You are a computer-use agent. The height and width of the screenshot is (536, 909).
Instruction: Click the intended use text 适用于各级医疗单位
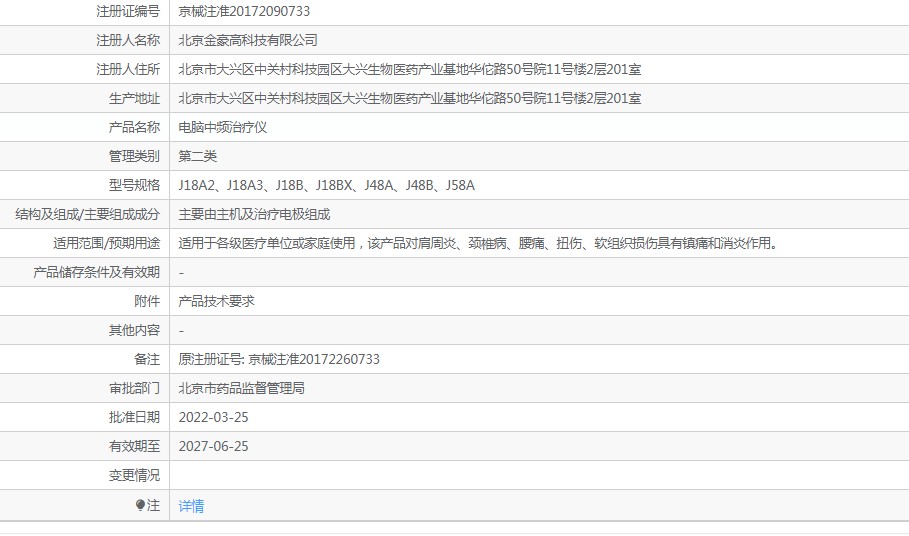pyautogui.click(x=478, y=243)
